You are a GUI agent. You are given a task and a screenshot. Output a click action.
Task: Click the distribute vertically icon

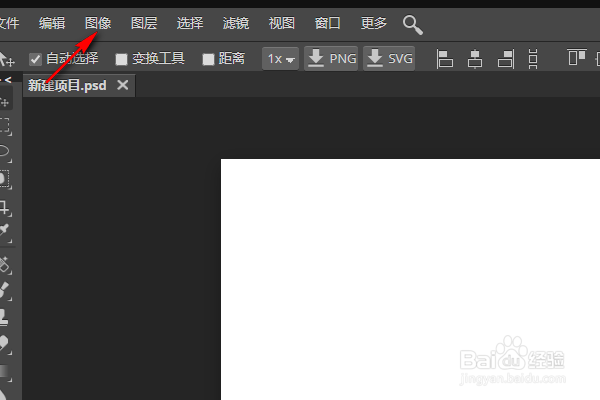533,59
